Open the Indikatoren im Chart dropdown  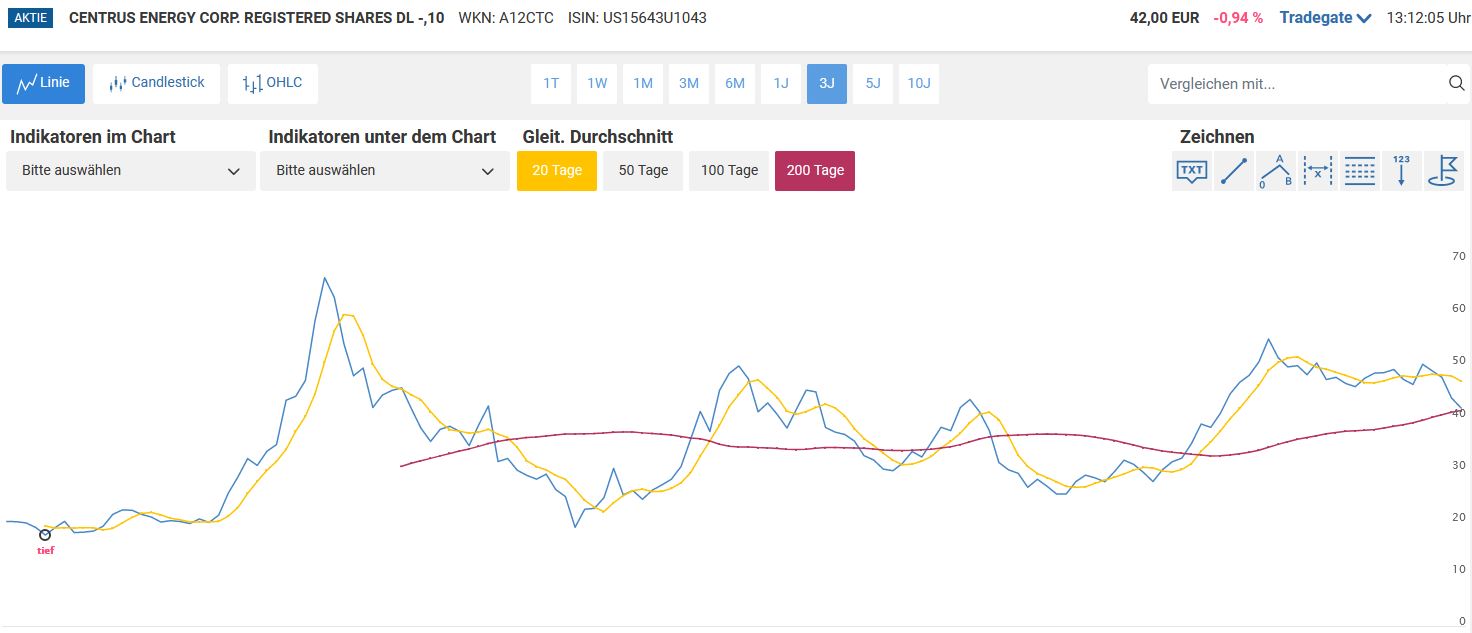click(x=131, y=171)
